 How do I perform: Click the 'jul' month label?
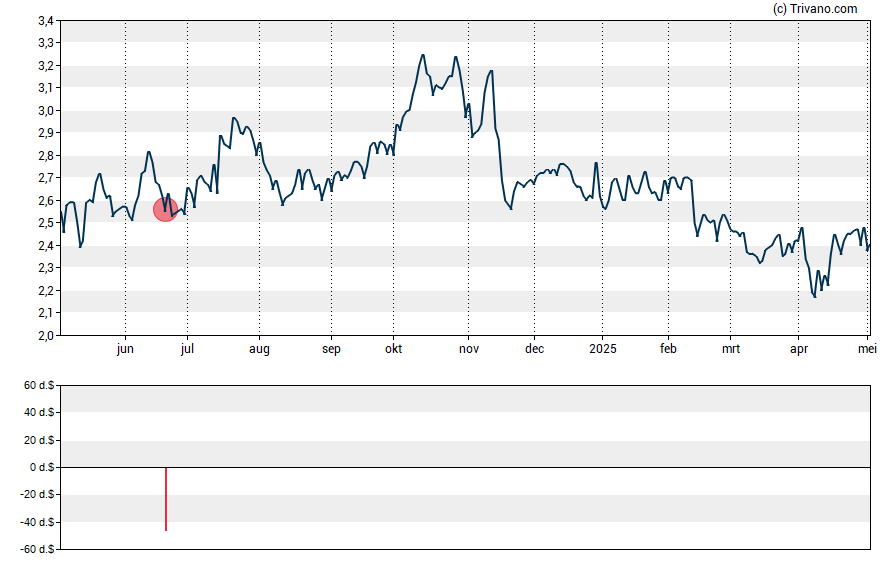pos(187,349)
